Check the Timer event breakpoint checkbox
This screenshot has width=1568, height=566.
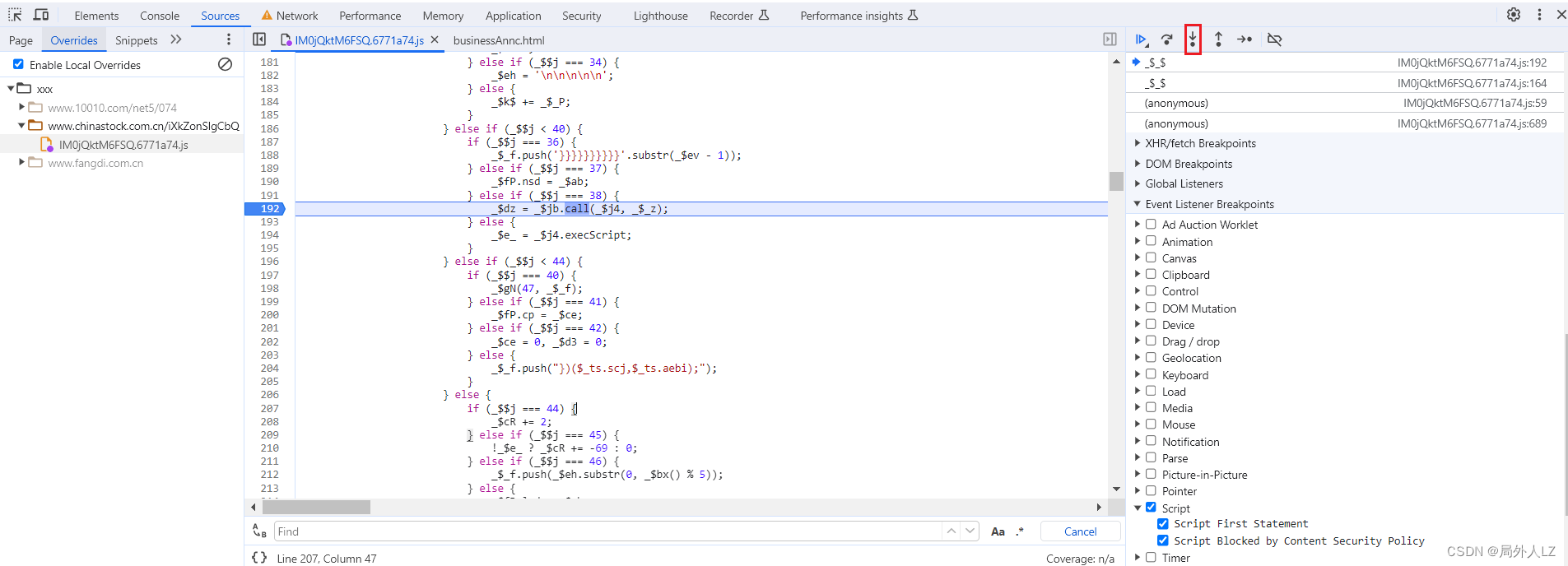[x=1151, y=557]
